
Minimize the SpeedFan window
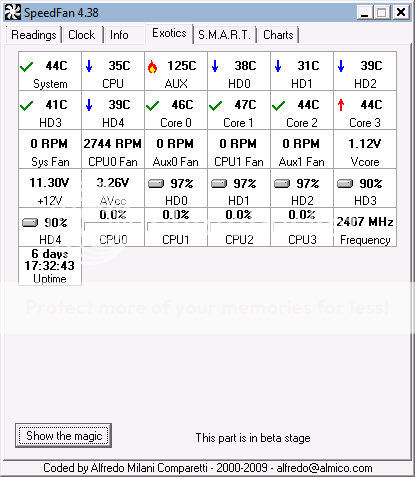(x=365, y=13)
